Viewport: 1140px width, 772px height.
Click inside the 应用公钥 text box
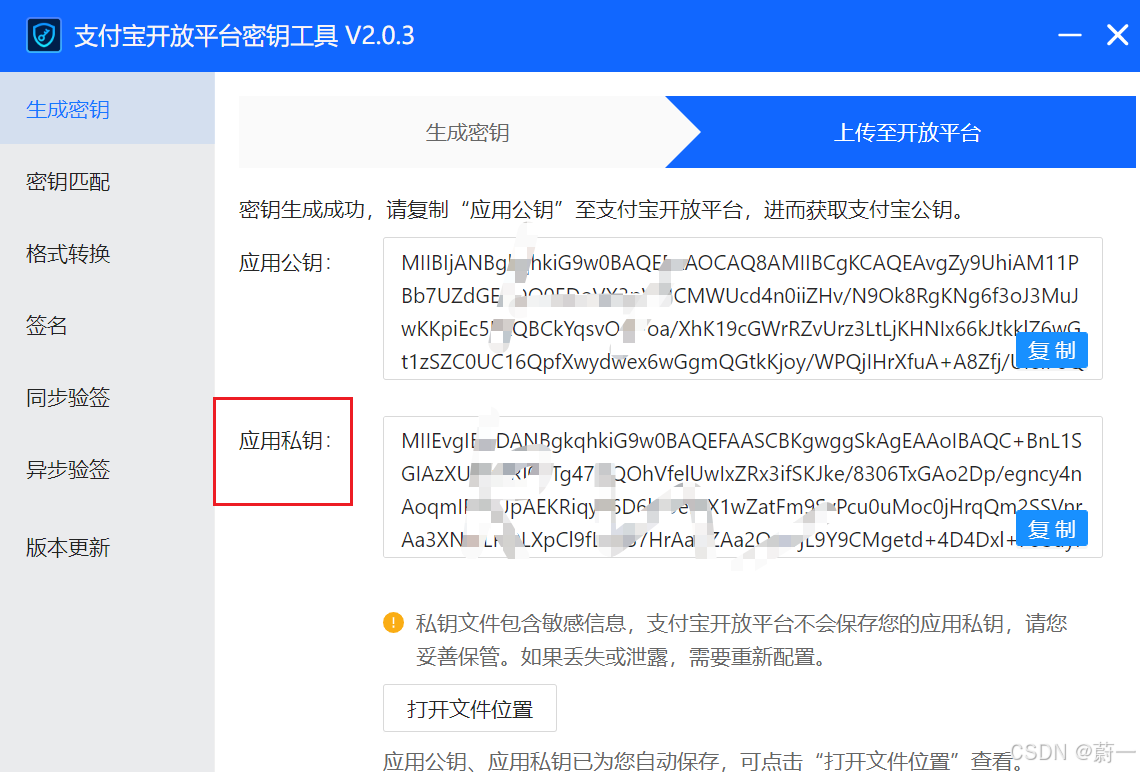click(x=742, y=308)
